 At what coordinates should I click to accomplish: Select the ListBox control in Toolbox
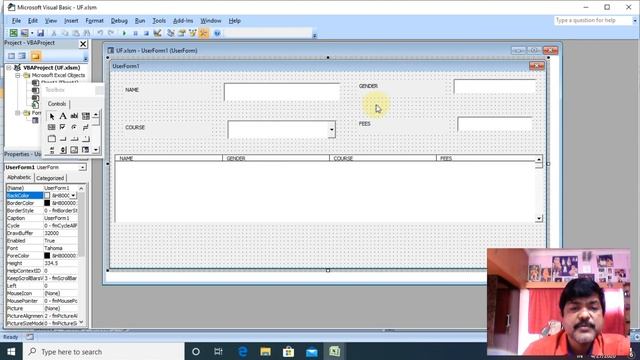click(52, 127)
